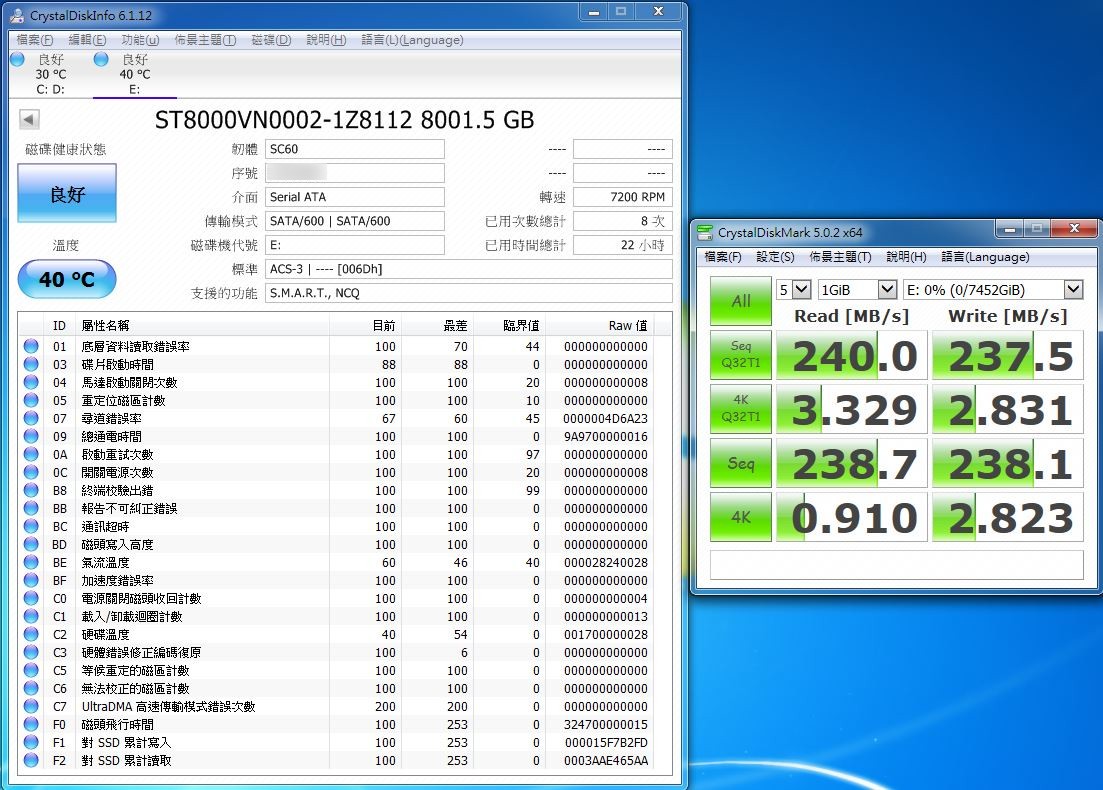Screen dimensions: 1103x790
Task: Click the standard field ACS-3
Action: pyautogui.click(x=468, y=269)
